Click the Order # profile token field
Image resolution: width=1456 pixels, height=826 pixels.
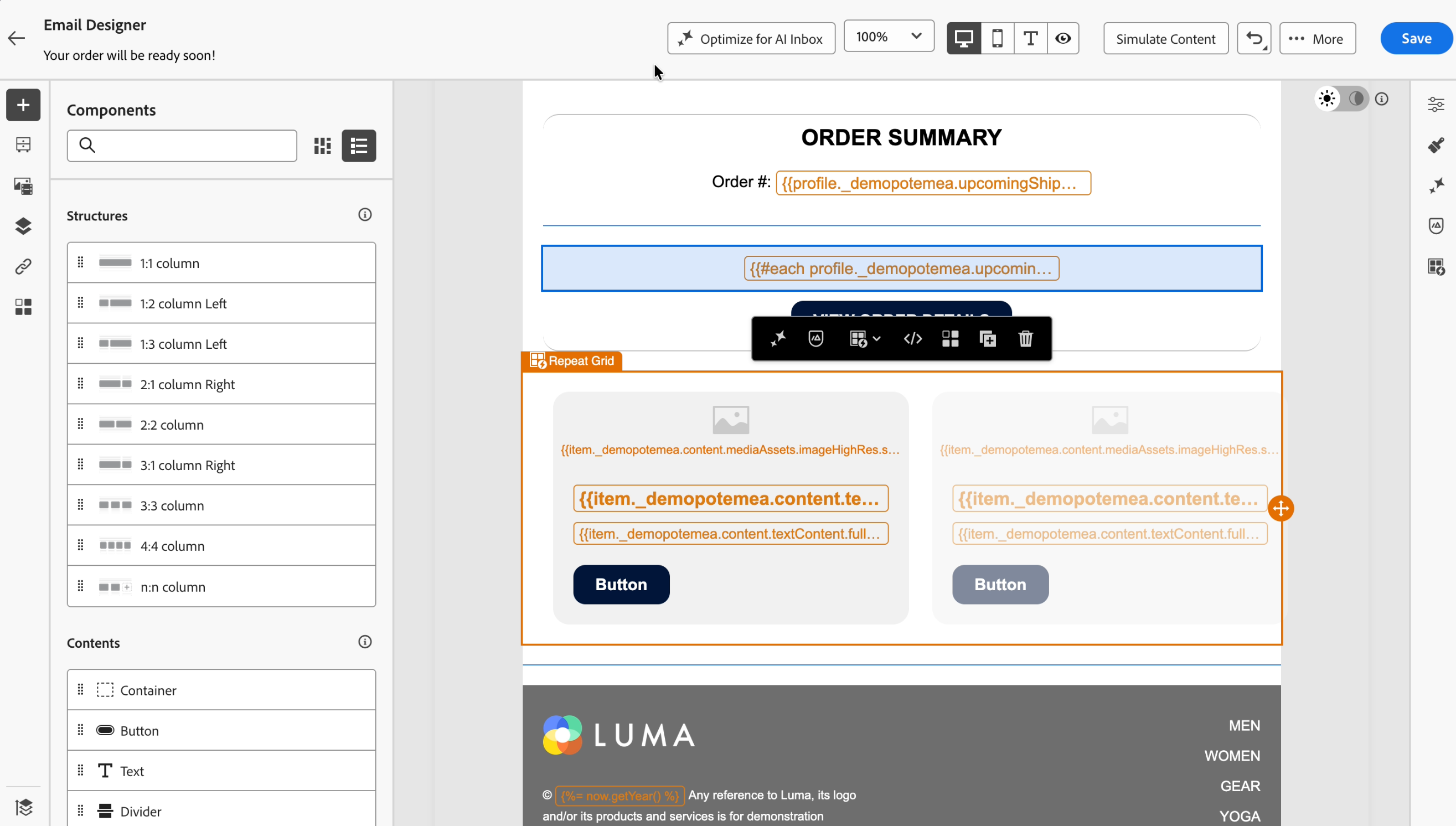[933, 183]
